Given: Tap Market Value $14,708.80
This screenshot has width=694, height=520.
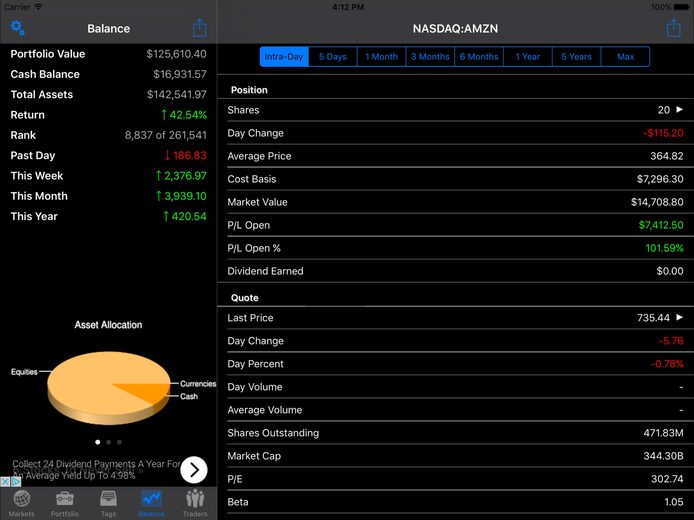Looking at the screenshot, I should [455, 202].
